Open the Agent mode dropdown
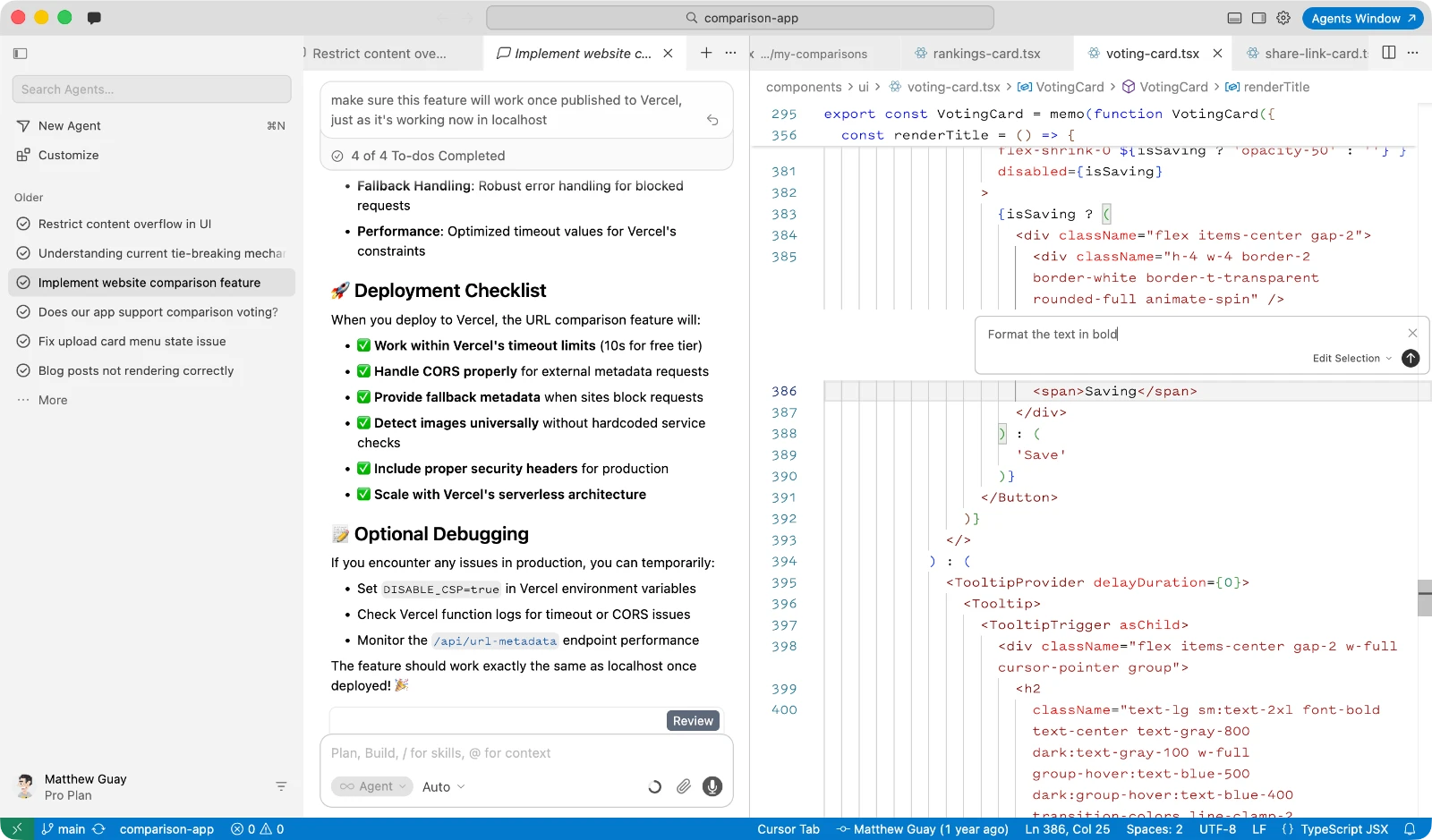Screen dimensions: 1432x840 pyautogui.click(x=371, y=786)
